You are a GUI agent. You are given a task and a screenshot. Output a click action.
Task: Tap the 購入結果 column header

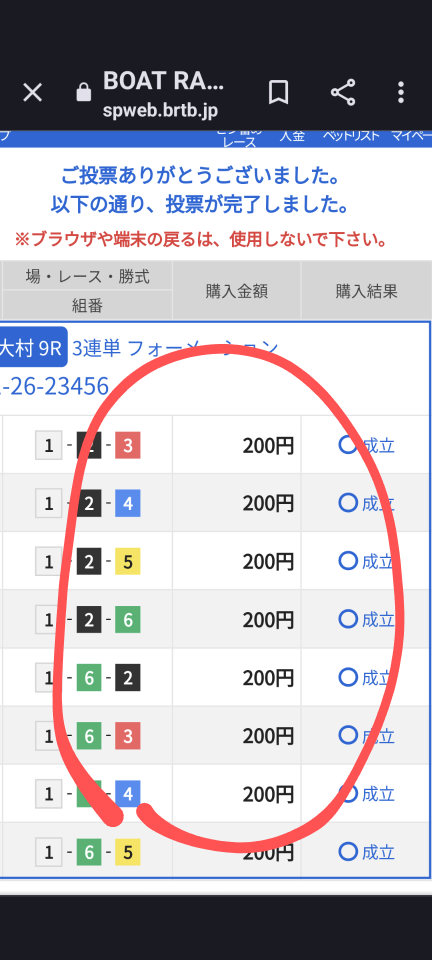pyautogui.click(x=367, y=291)
